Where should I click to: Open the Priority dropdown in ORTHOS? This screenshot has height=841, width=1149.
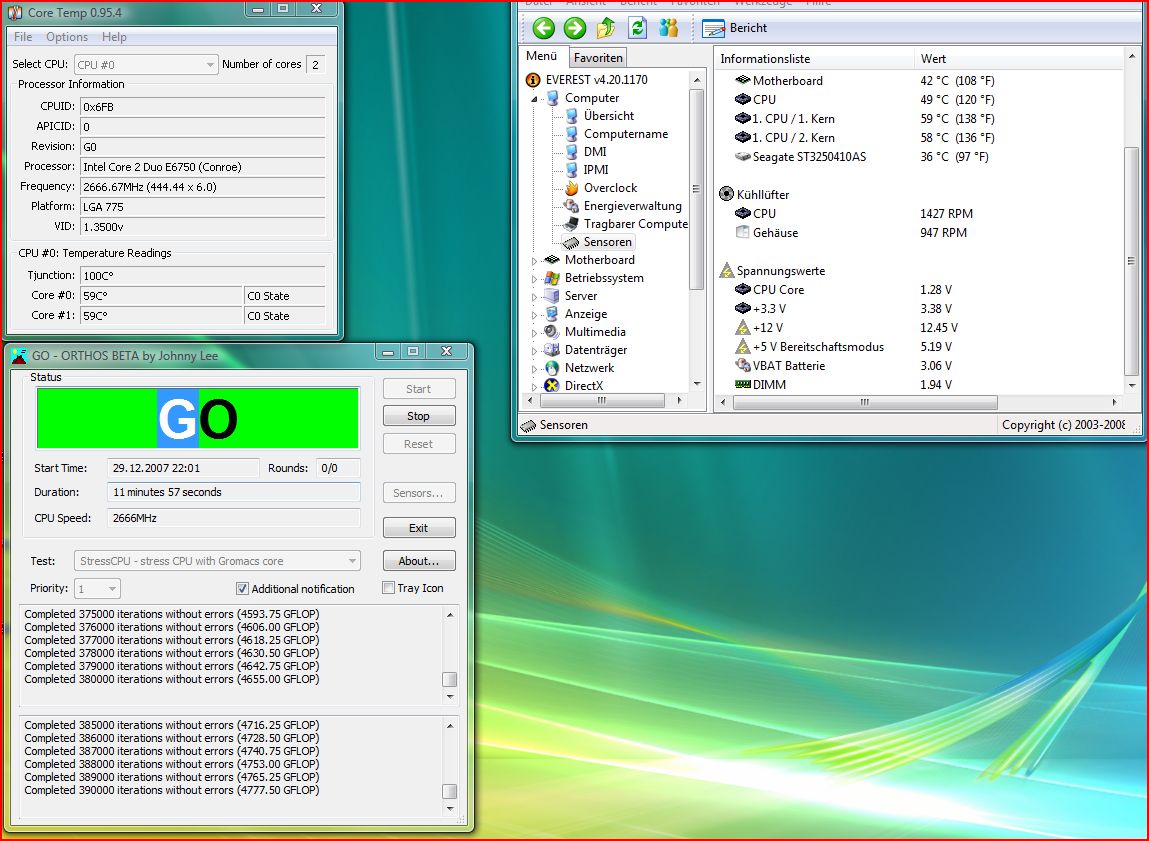click(x=97, y=588)
